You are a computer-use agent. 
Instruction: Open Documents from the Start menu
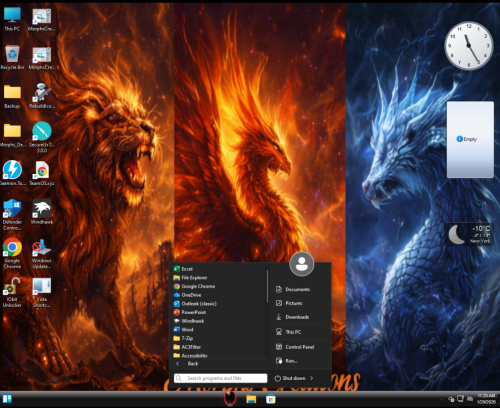(x=300, y=289)
